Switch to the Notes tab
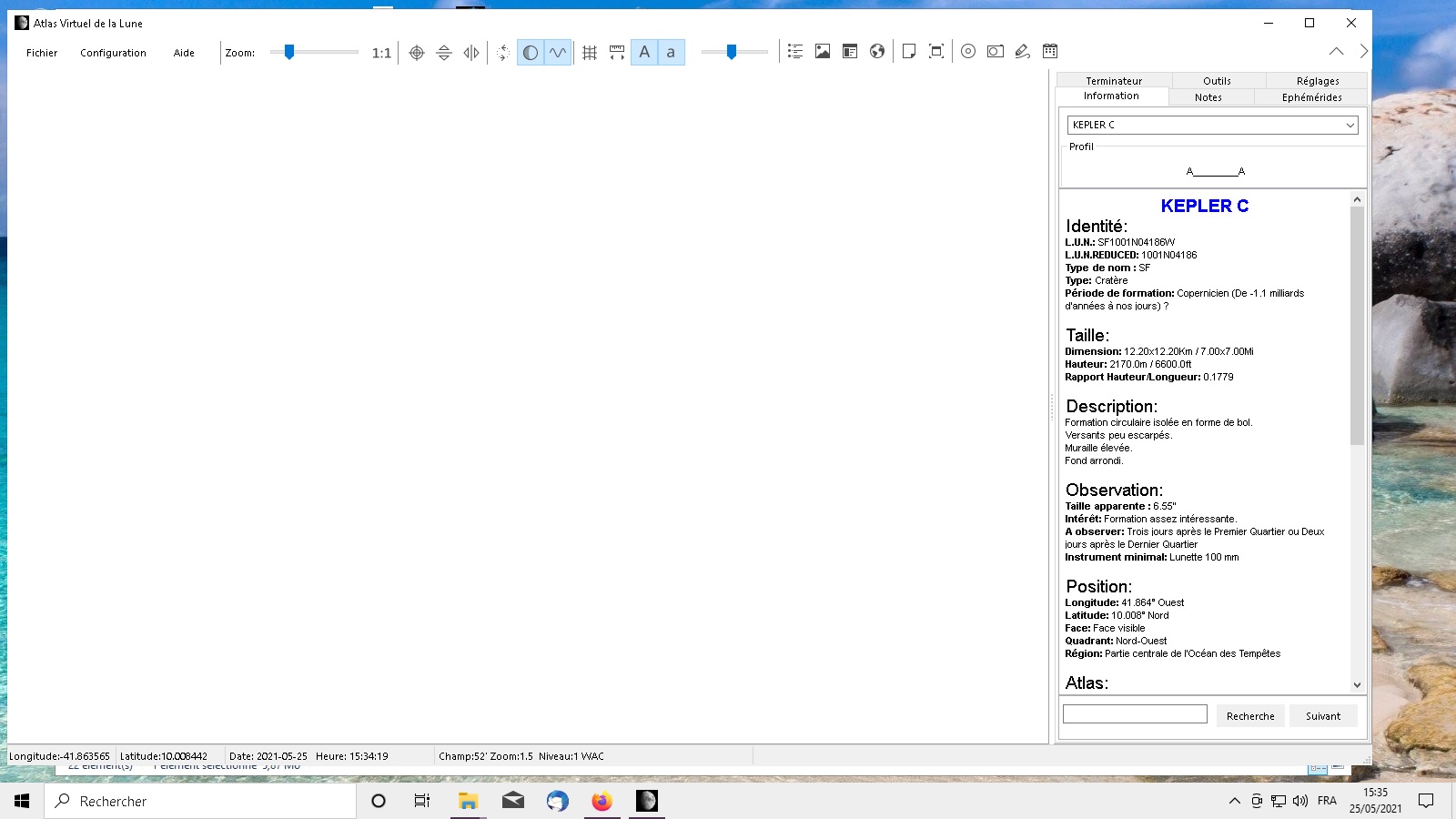1456x819 pixels. (x=1208, y=97)
